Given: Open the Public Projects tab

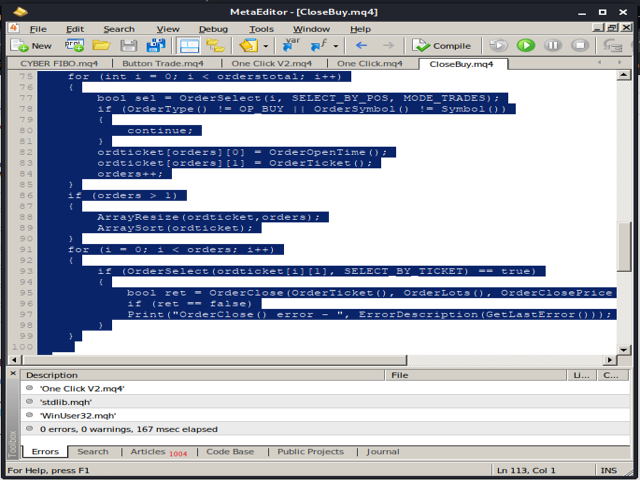Looking at the screenshot, I should pos(311,452).
